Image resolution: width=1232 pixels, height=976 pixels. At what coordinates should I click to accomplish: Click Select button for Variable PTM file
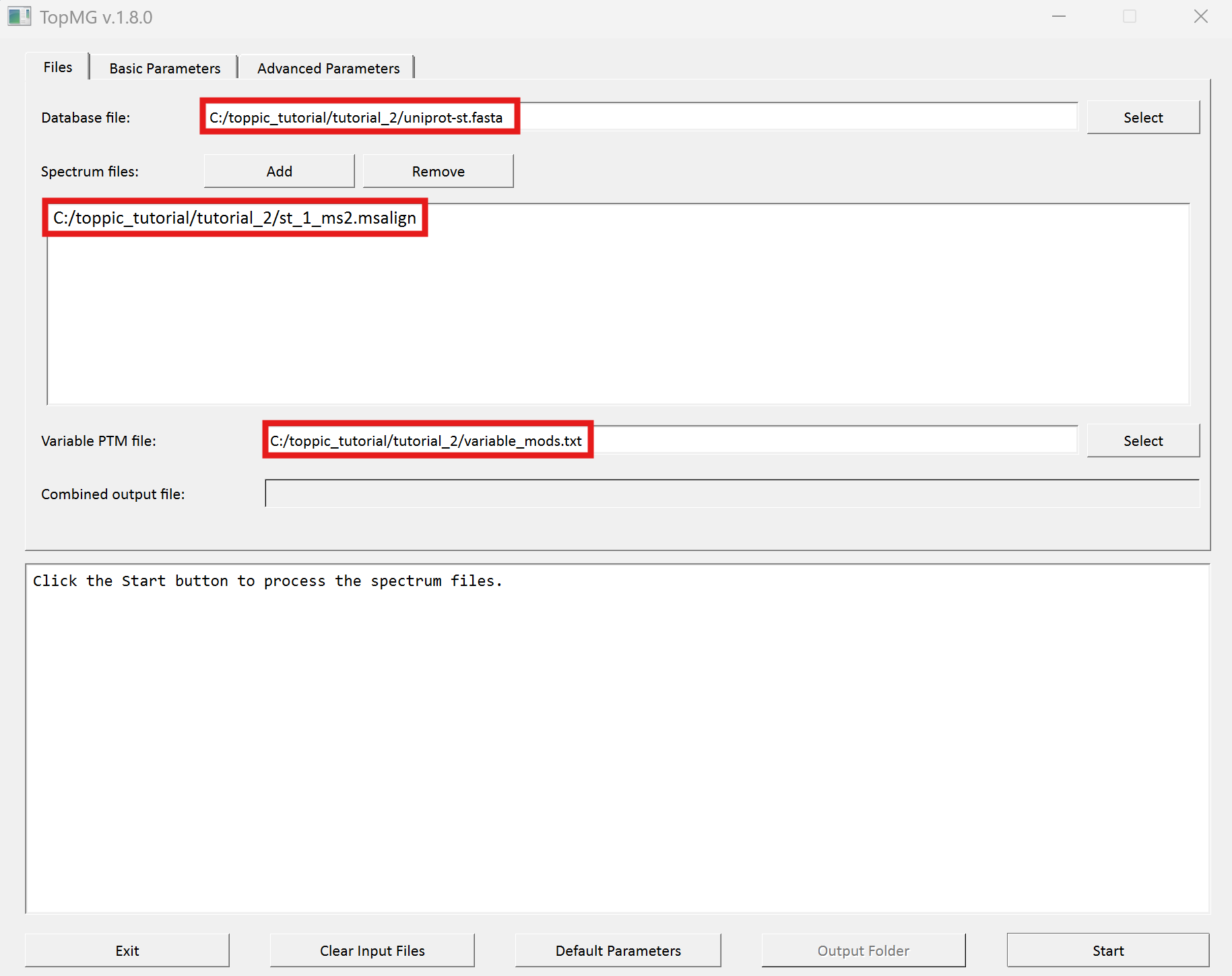click(1143, 441)
